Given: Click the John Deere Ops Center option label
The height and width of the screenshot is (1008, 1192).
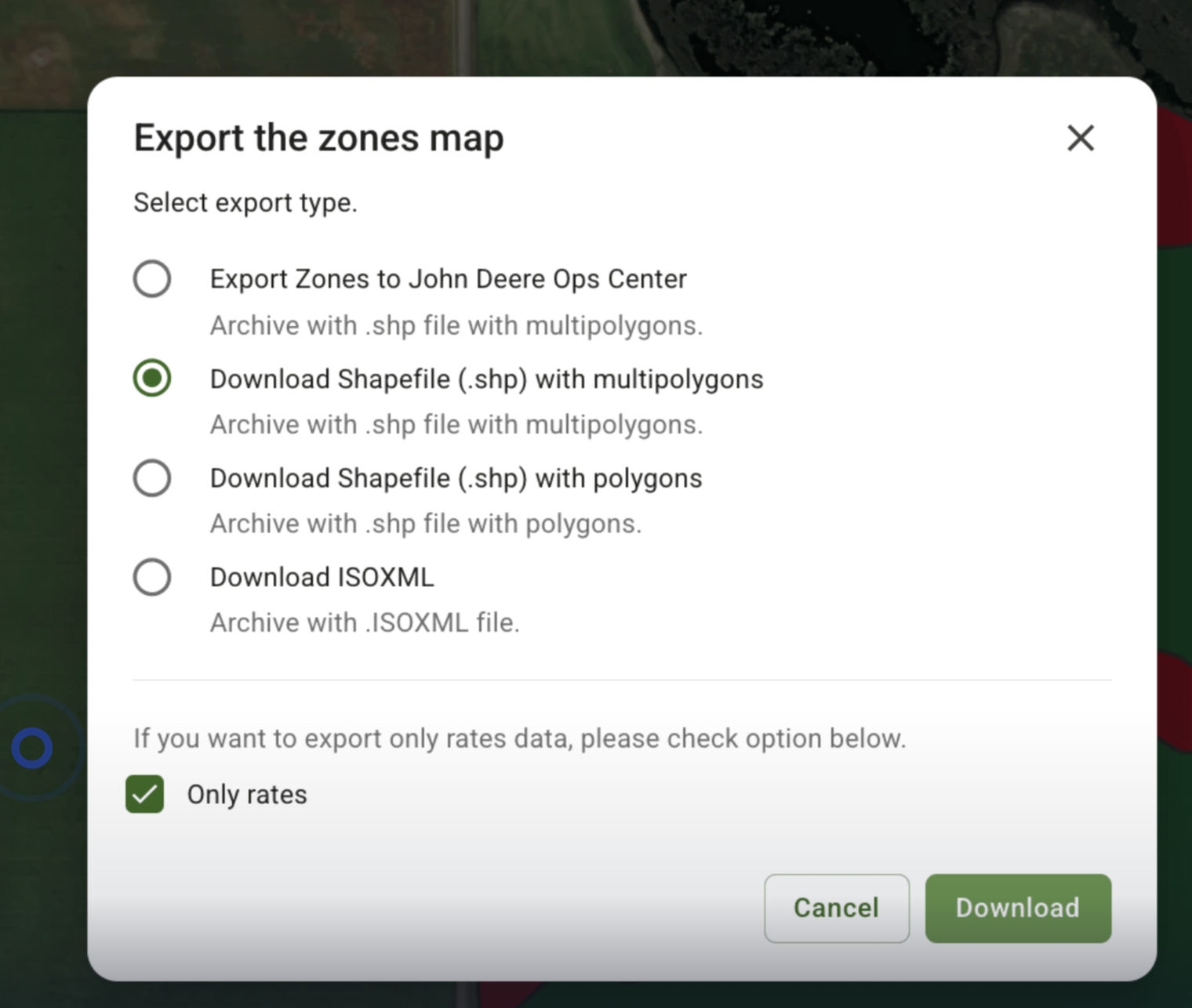Looking at the screenshot, I should [x=448, y=278].
